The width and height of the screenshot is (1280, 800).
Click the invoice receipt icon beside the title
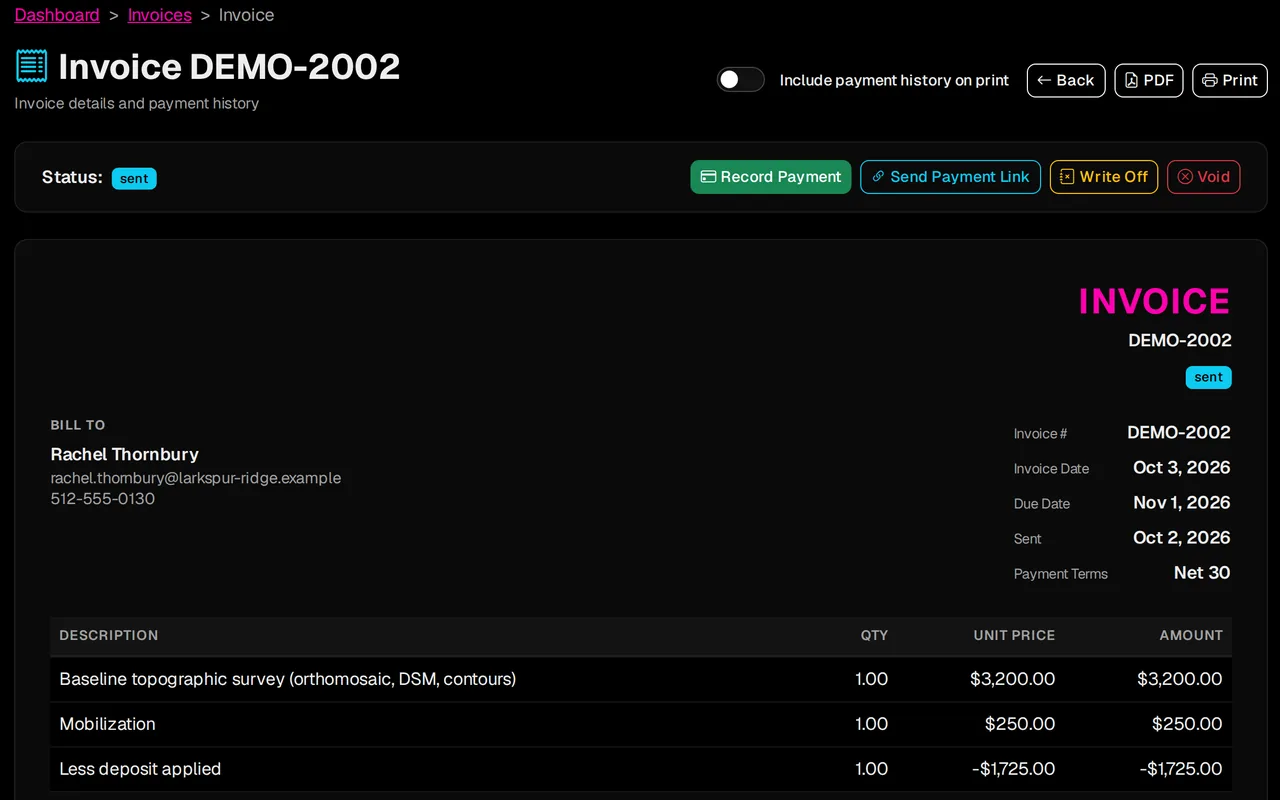(31, 66)
